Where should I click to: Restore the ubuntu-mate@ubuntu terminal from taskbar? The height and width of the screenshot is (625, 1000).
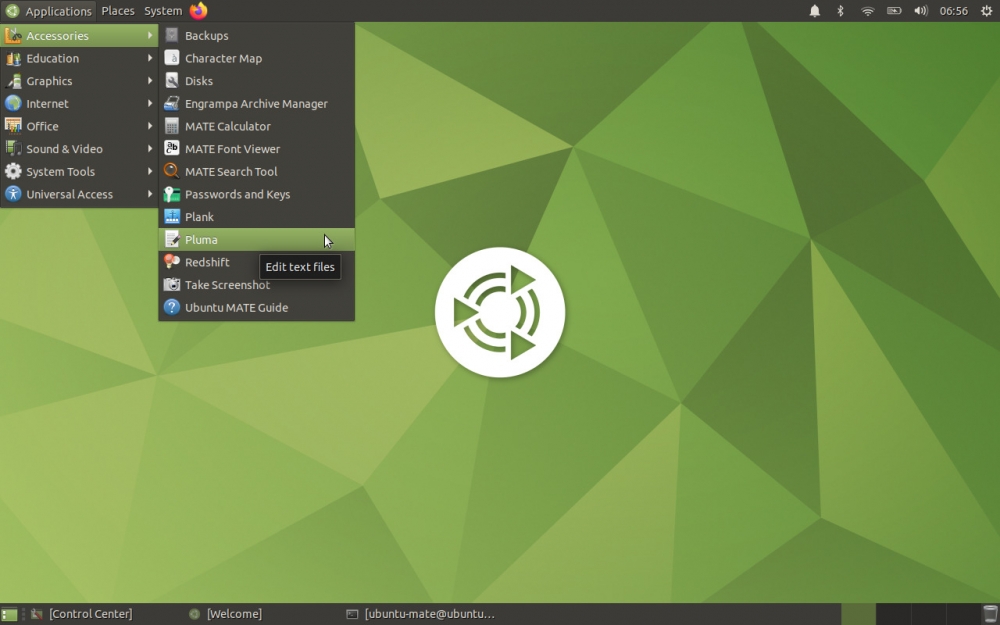421,614
